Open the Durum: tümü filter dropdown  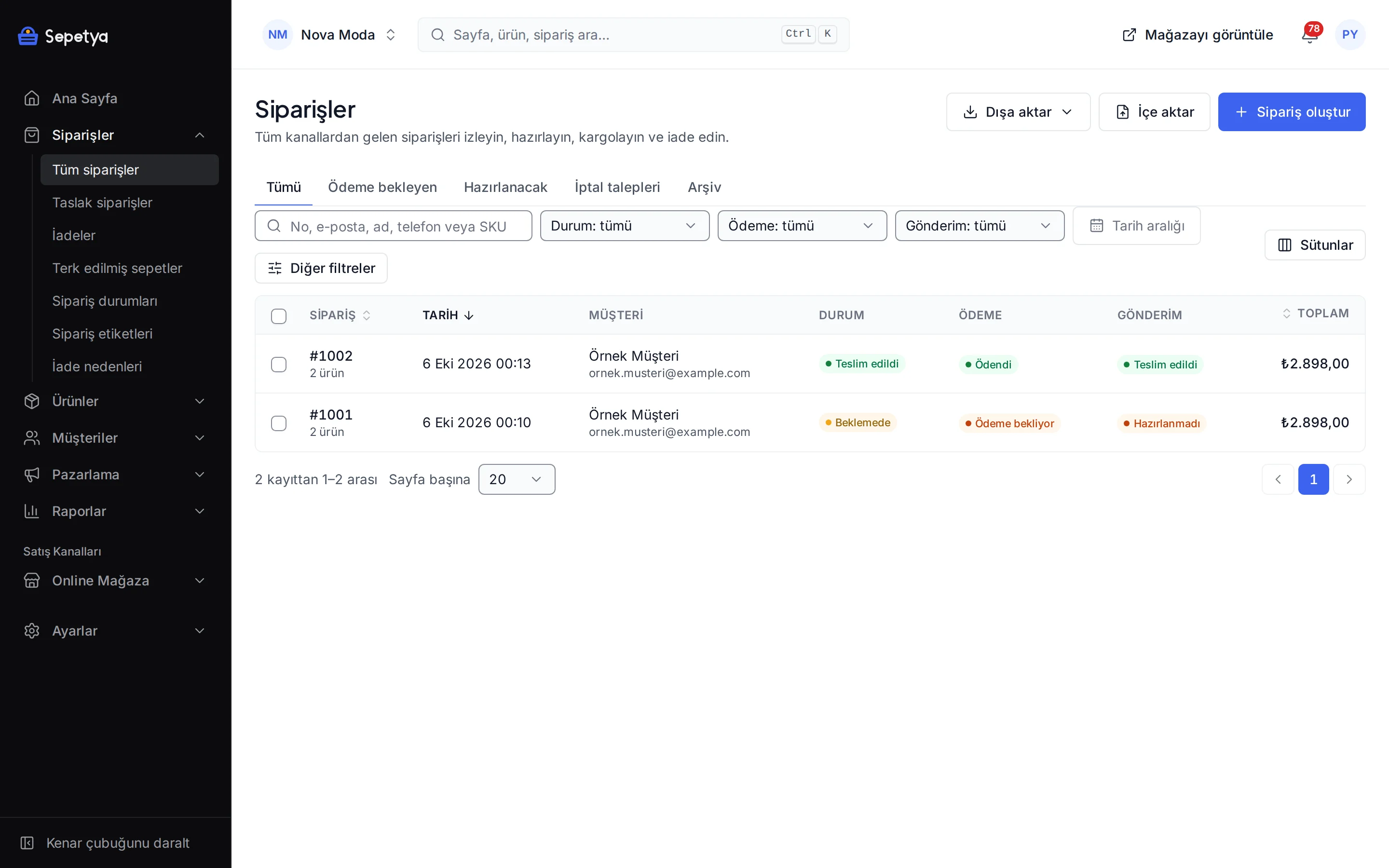tap(625, 226)
